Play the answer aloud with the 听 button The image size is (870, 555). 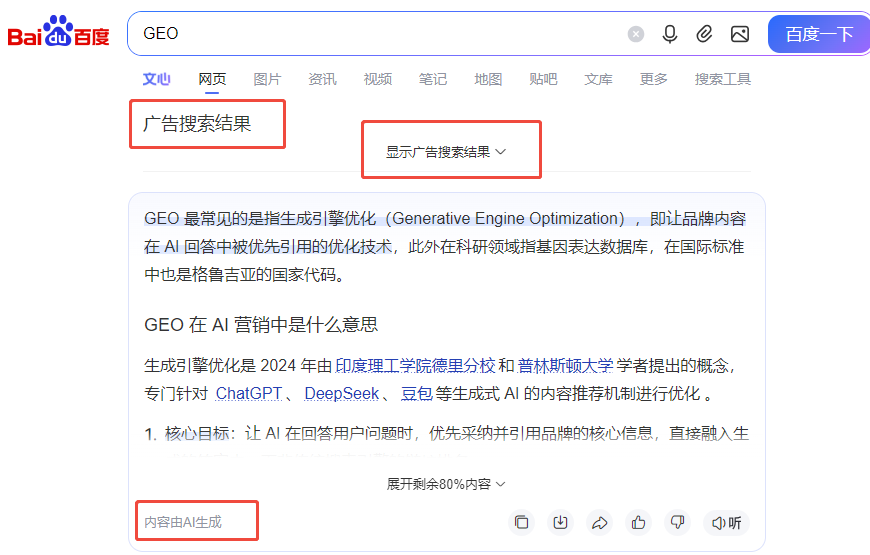coord(726,522)
